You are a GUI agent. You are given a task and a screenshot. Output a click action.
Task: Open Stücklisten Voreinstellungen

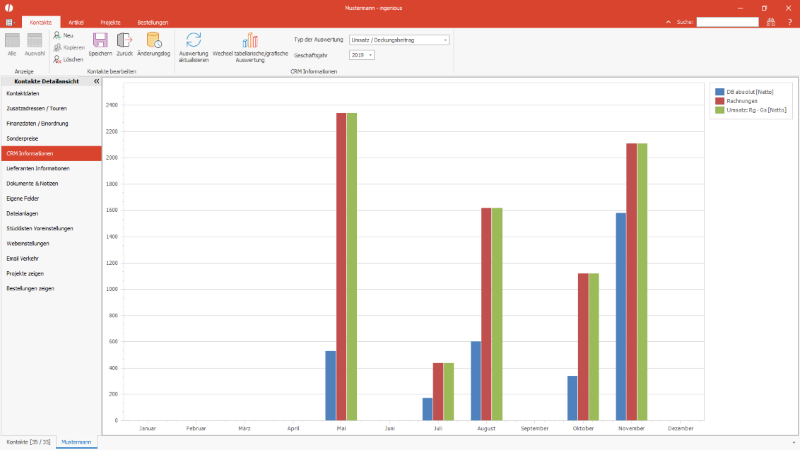pyautogui.click(x=51, y=229)
